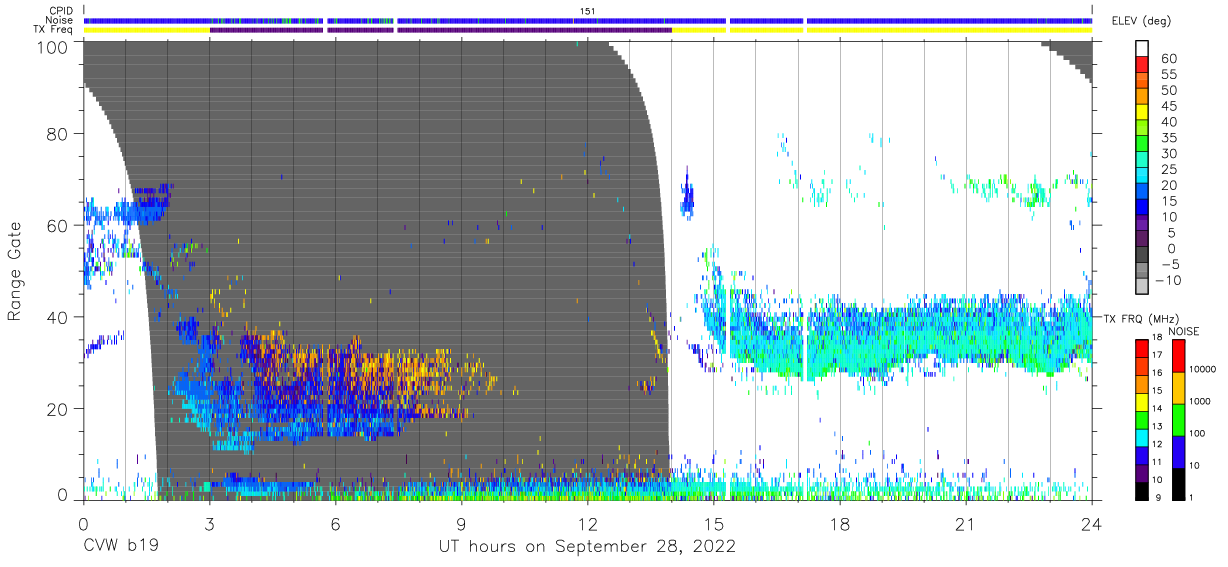1228x567 pixels.
Task: Click the TX Freq row label
Action: 54,30
